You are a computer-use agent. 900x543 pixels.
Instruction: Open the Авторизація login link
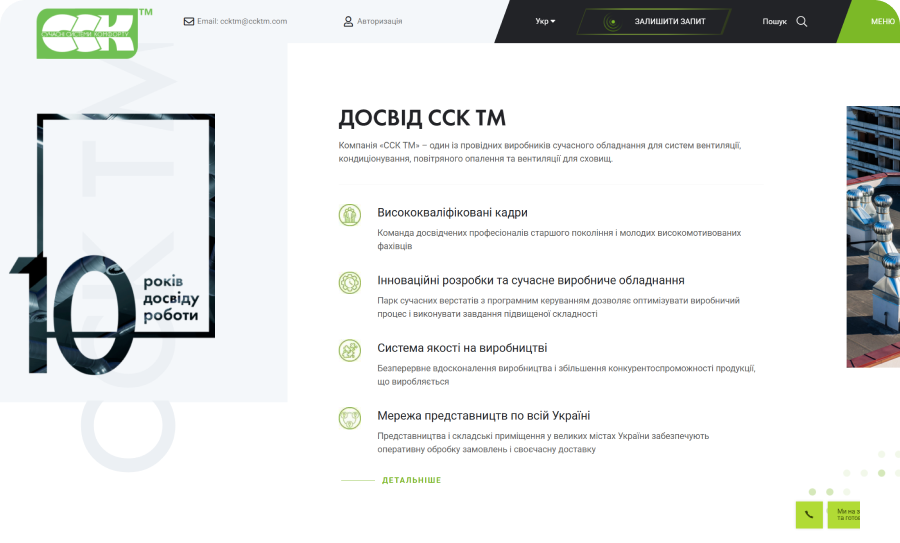(x=379, y=21)
